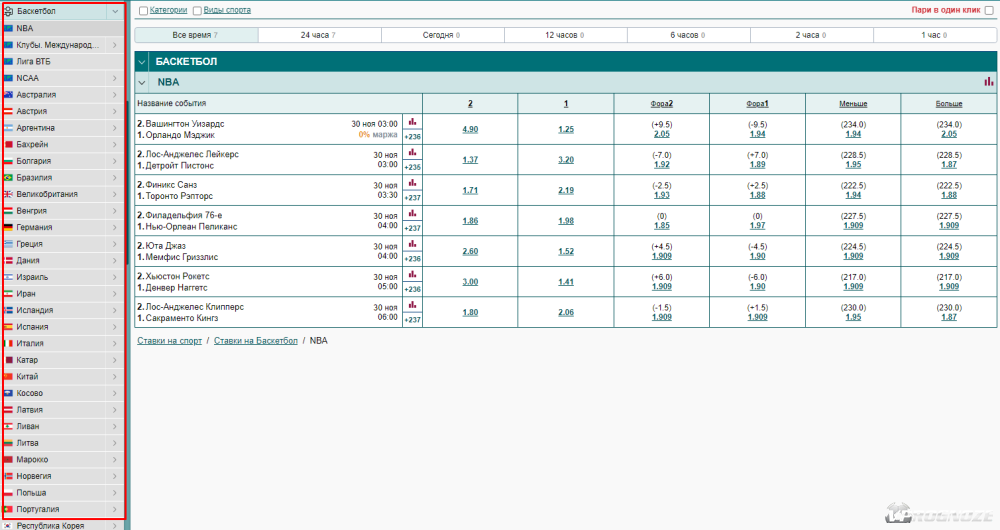Select the Сегодня time filter tab

point(442,35)
